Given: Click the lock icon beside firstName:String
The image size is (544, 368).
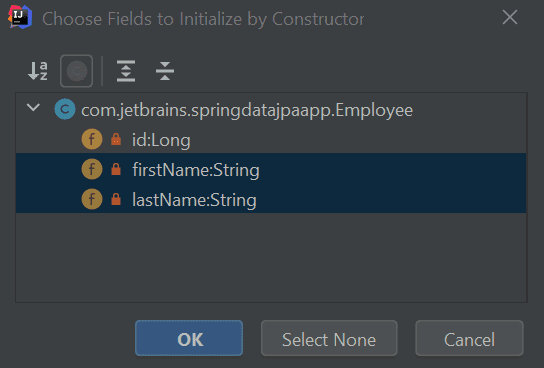Looking at the screenshot, I should pos(116,169).
